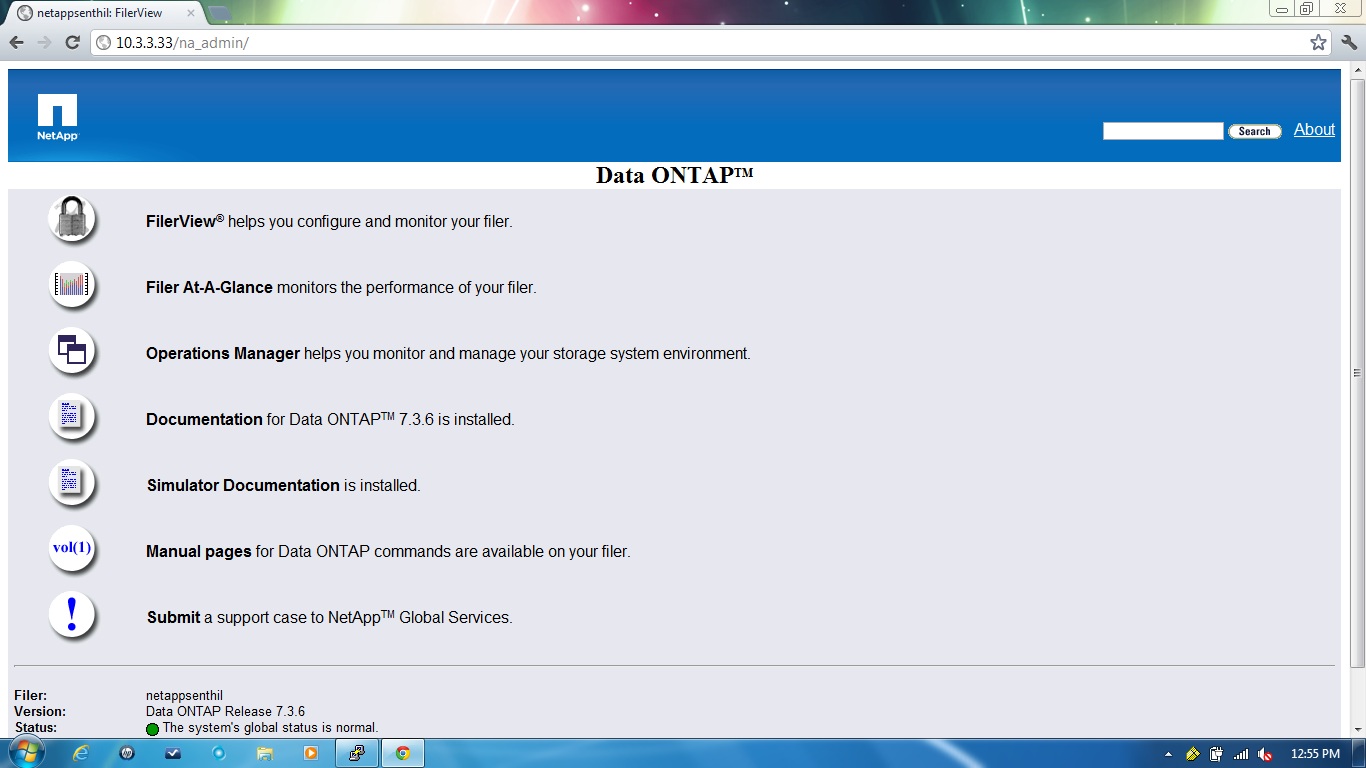Click the Data ONTAP page heading
Image resolution: width=1366 pixels, height=768 pixels.
674,175
